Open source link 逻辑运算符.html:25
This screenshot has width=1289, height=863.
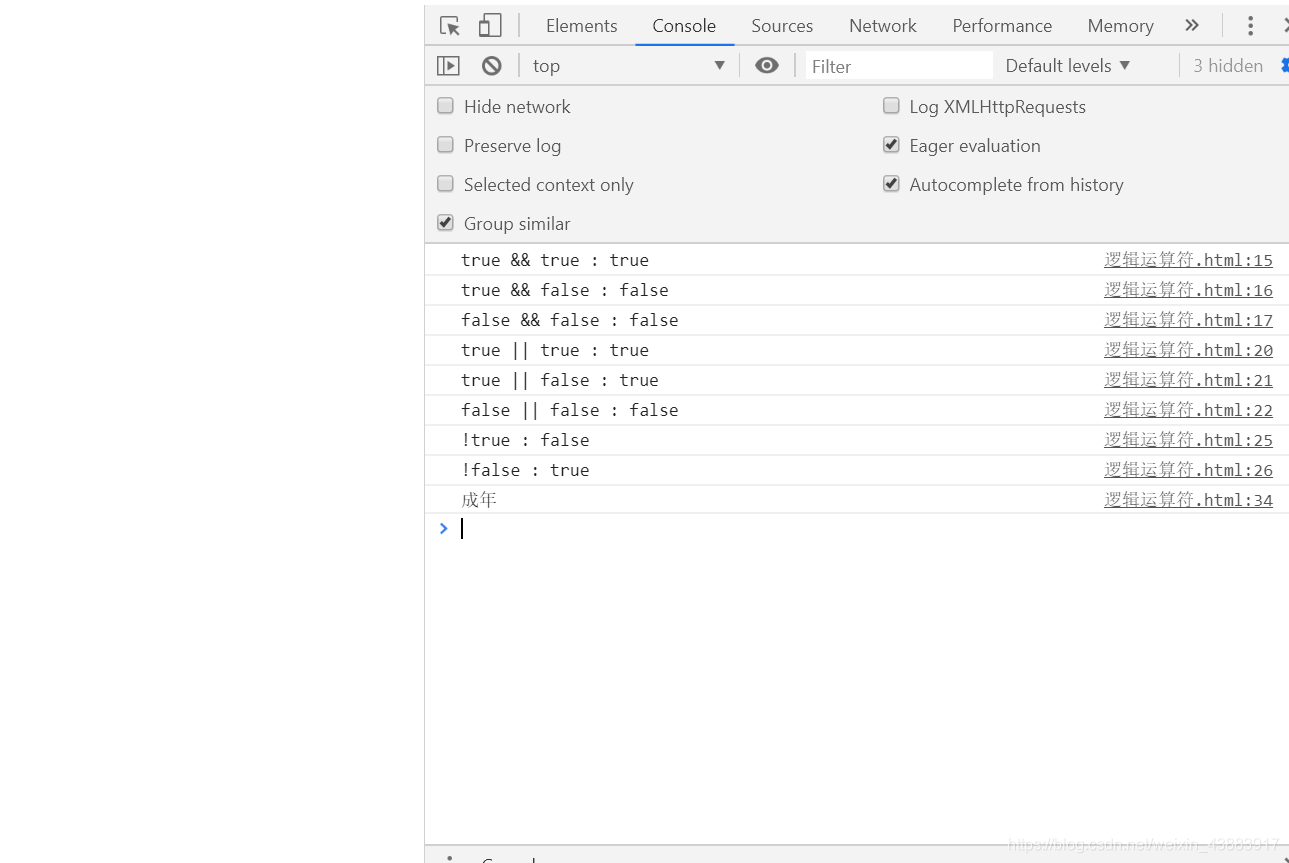pyautogui.click(x=1188, y=440)
